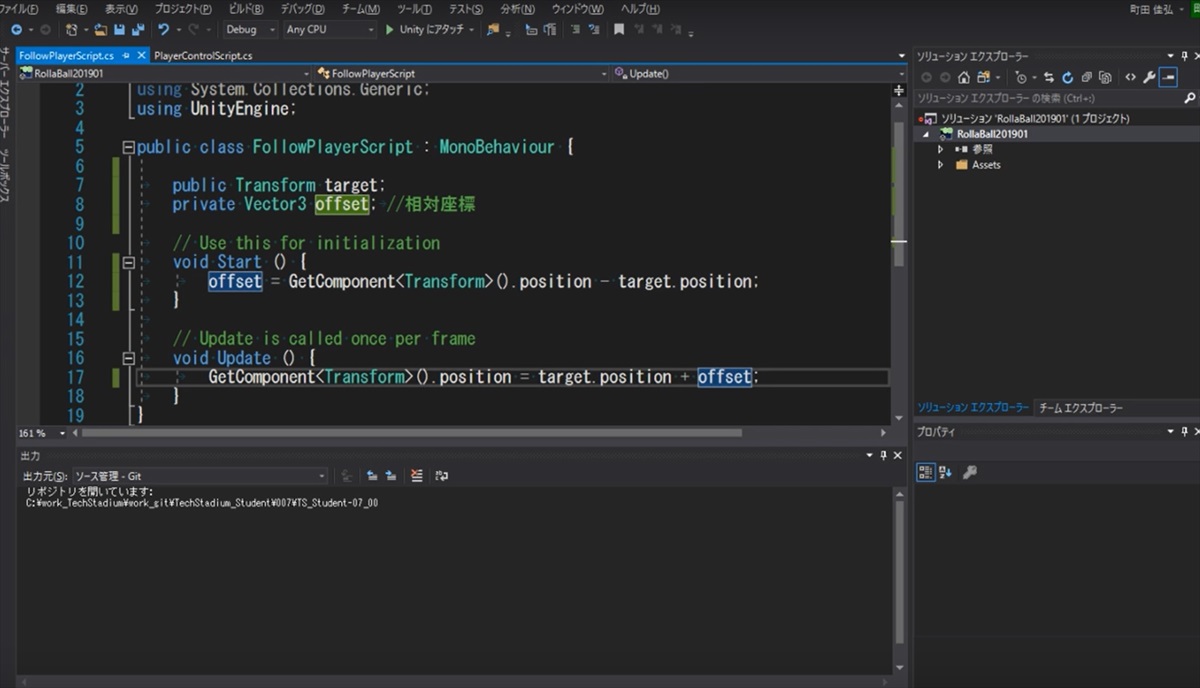
Task: Toggle Preview Selected Items in Solution Explorer
Action: (1168, 77)
